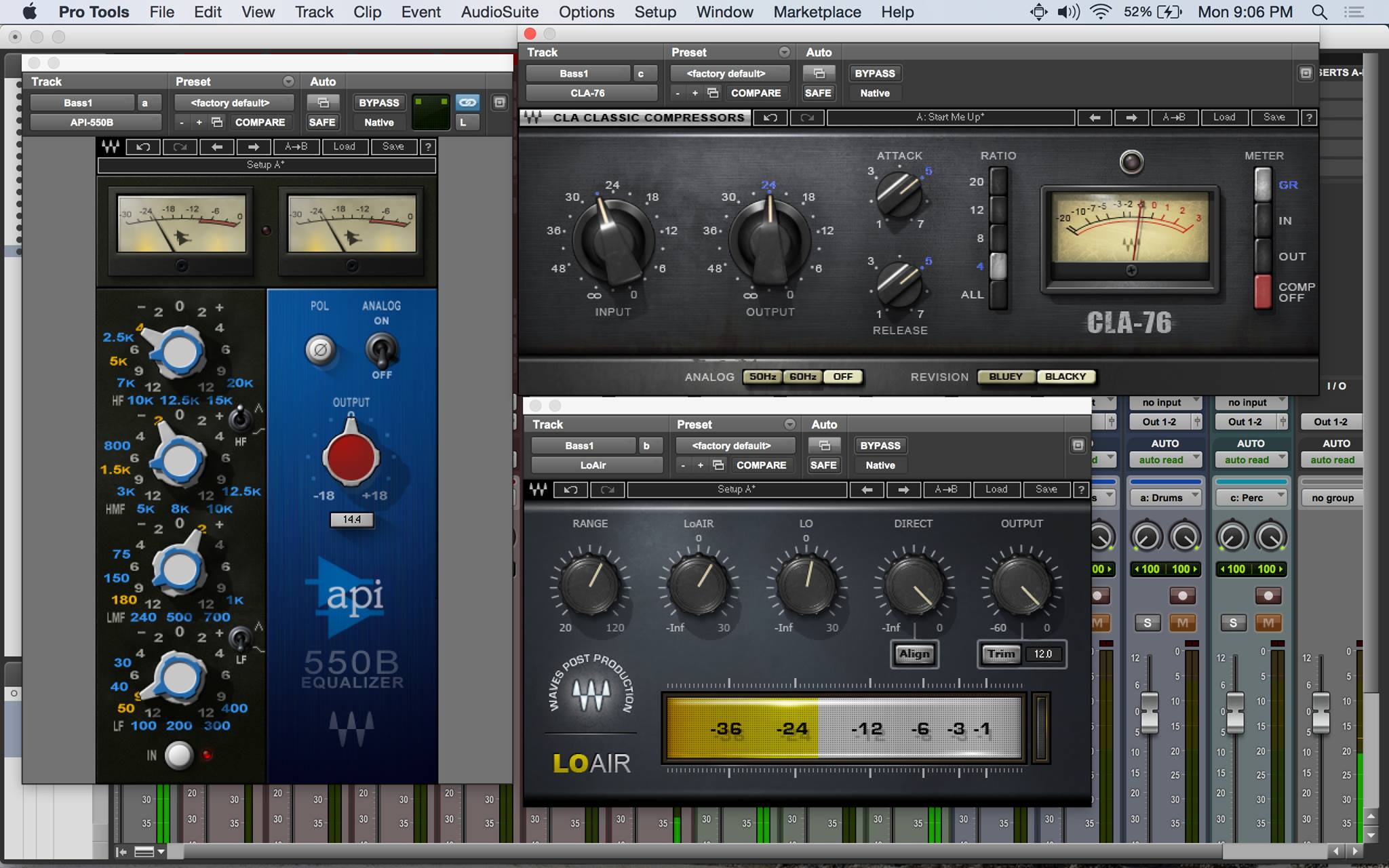
Task: Click Load in the CLA-76 toolbar
Action: (x=1224, y=117)
